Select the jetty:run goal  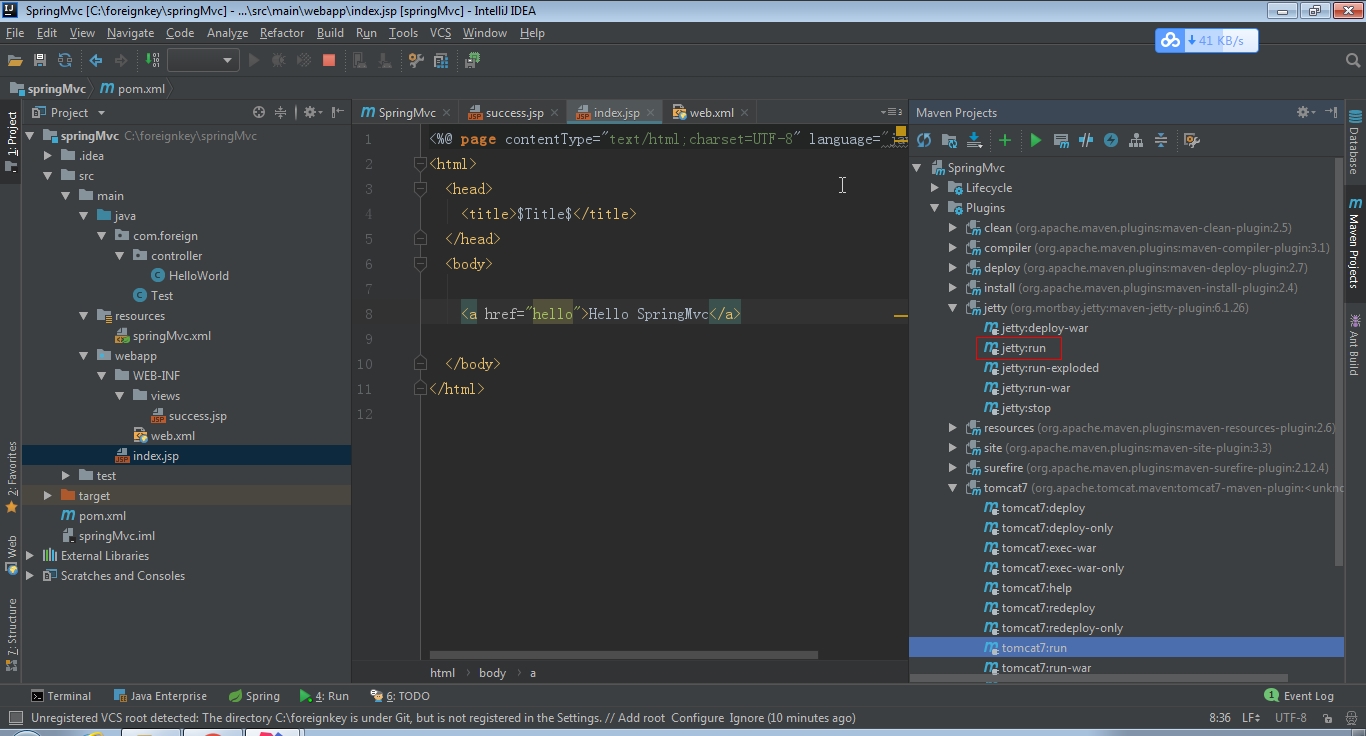(1023, 348)
